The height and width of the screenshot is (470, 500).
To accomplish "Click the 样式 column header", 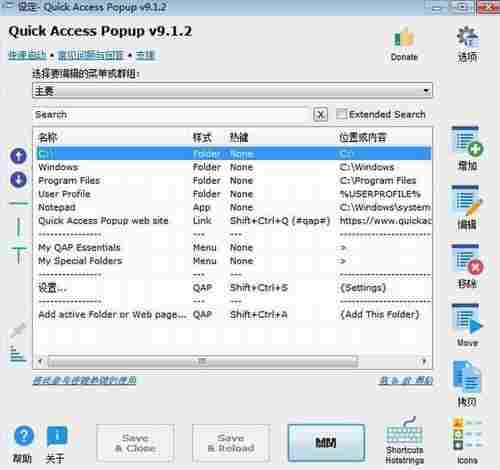I will pyautogui.click(x=202, y=137).
